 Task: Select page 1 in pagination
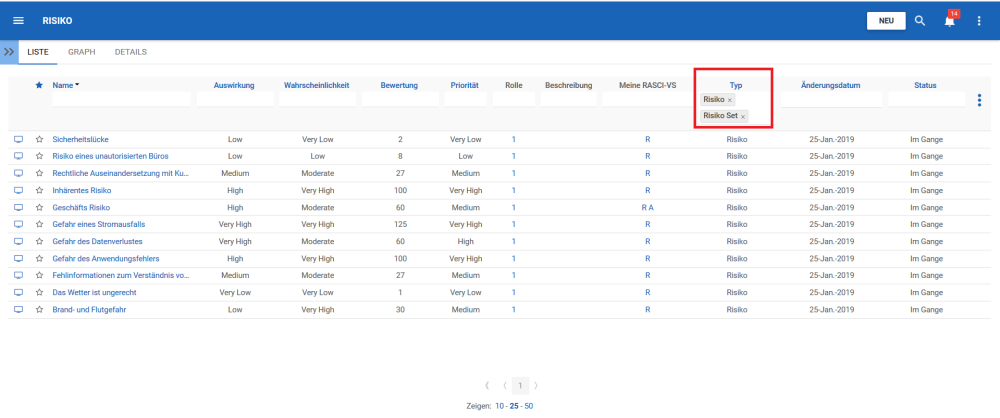pos(520,385)
